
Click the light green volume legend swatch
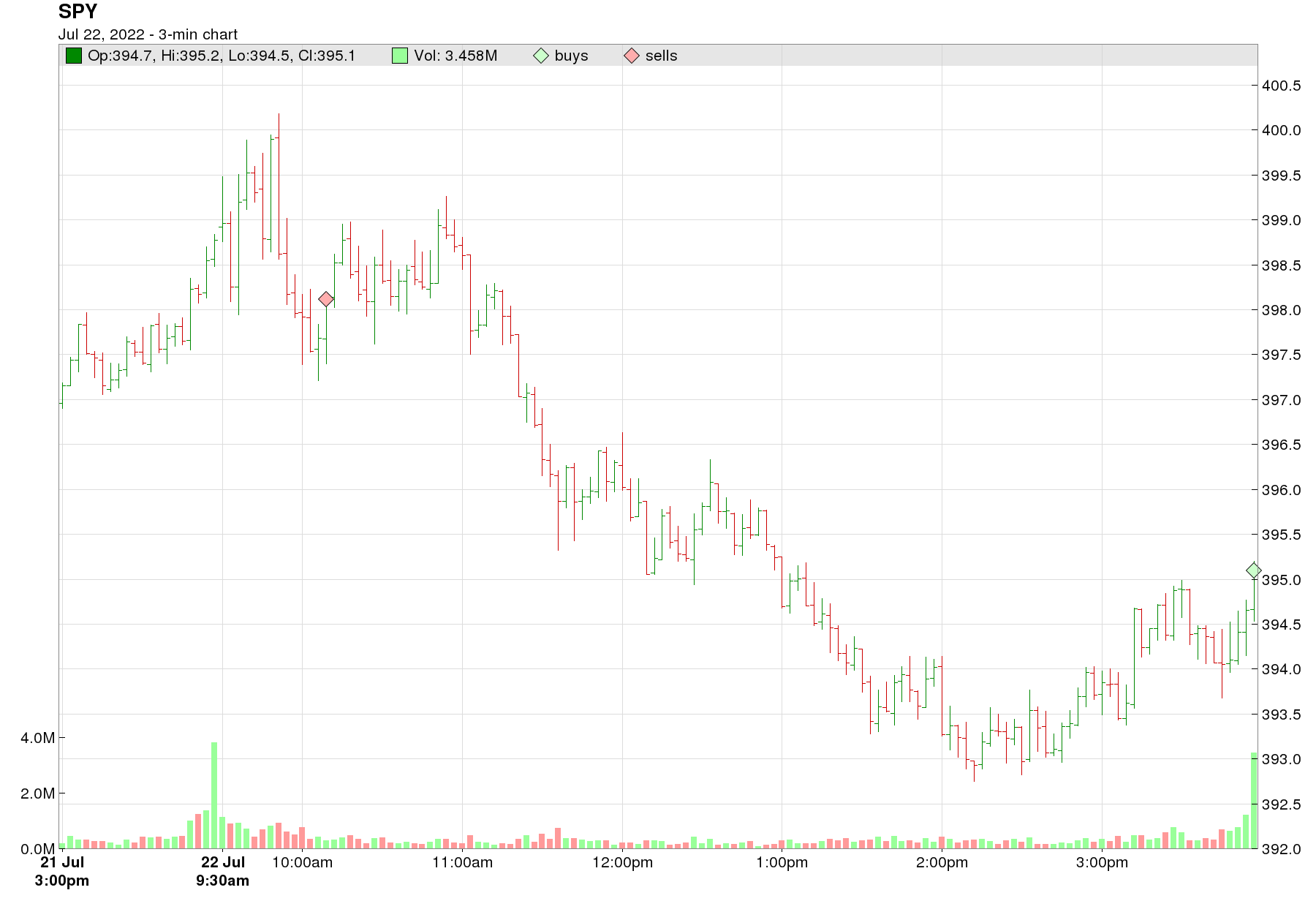[x=400, y=56]
